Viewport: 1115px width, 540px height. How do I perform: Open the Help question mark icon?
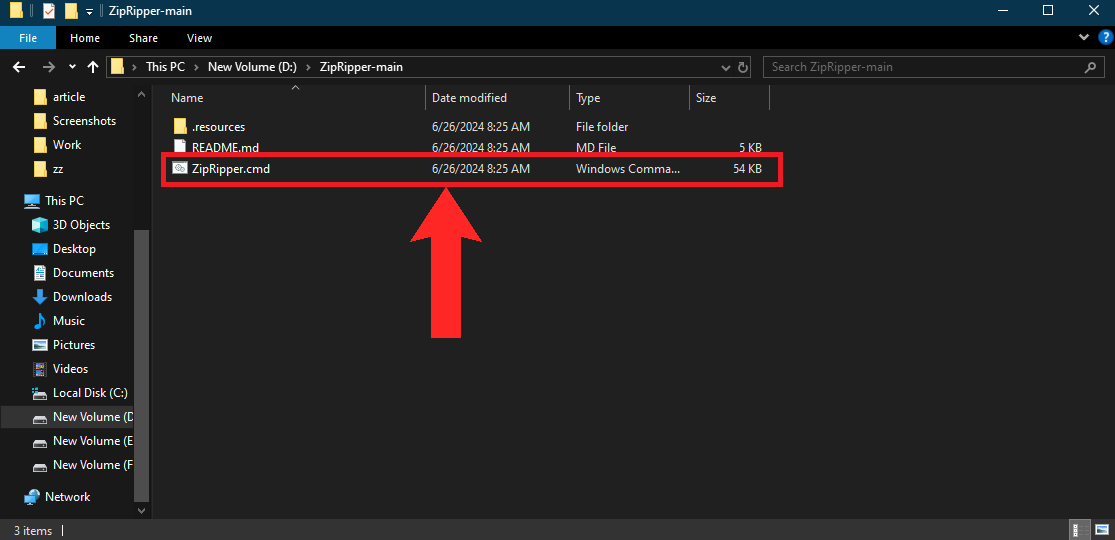pyautogui.click(x=1104, y=37)
